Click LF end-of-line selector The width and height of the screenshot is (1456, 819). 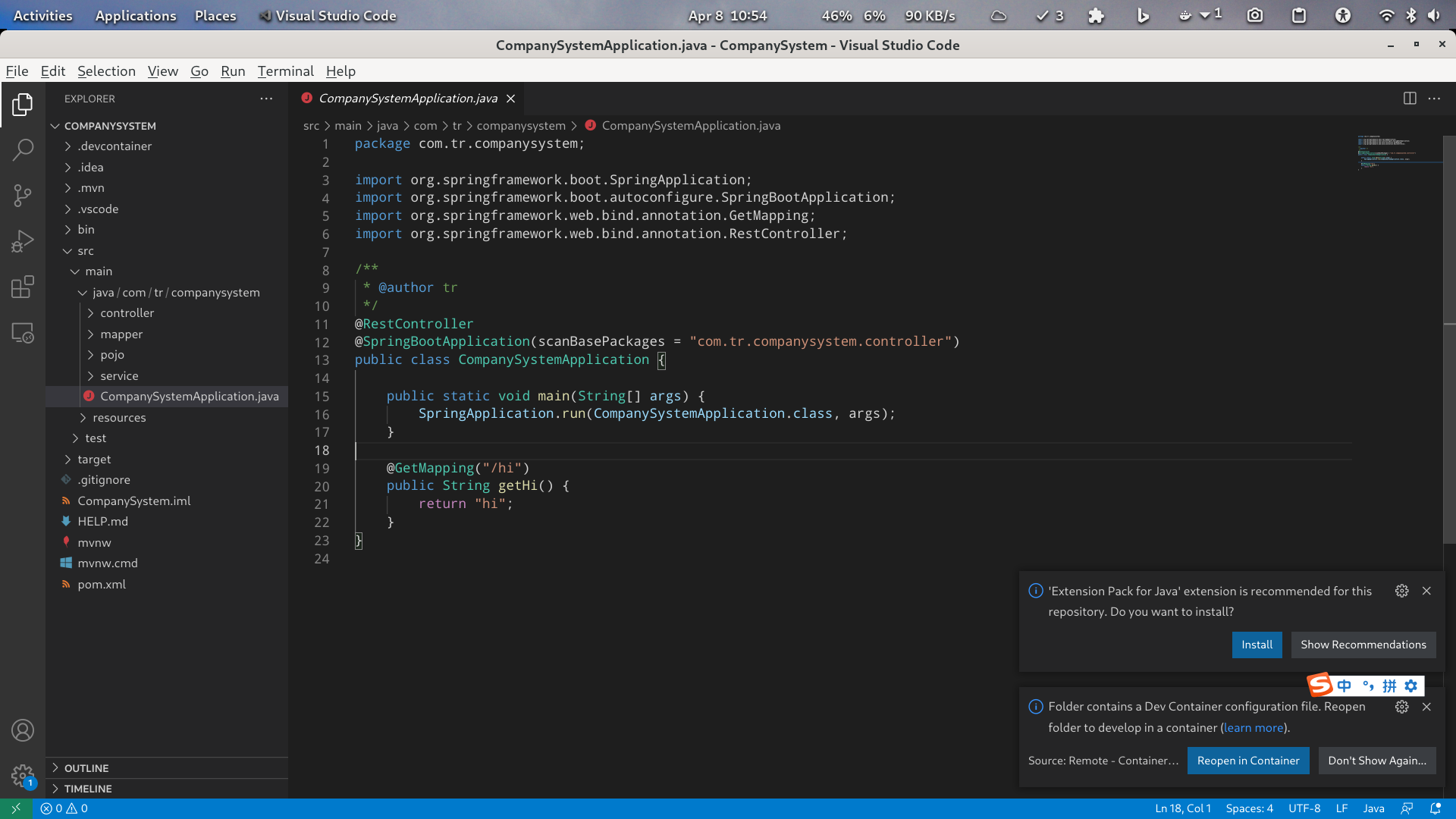[1341, 808]
